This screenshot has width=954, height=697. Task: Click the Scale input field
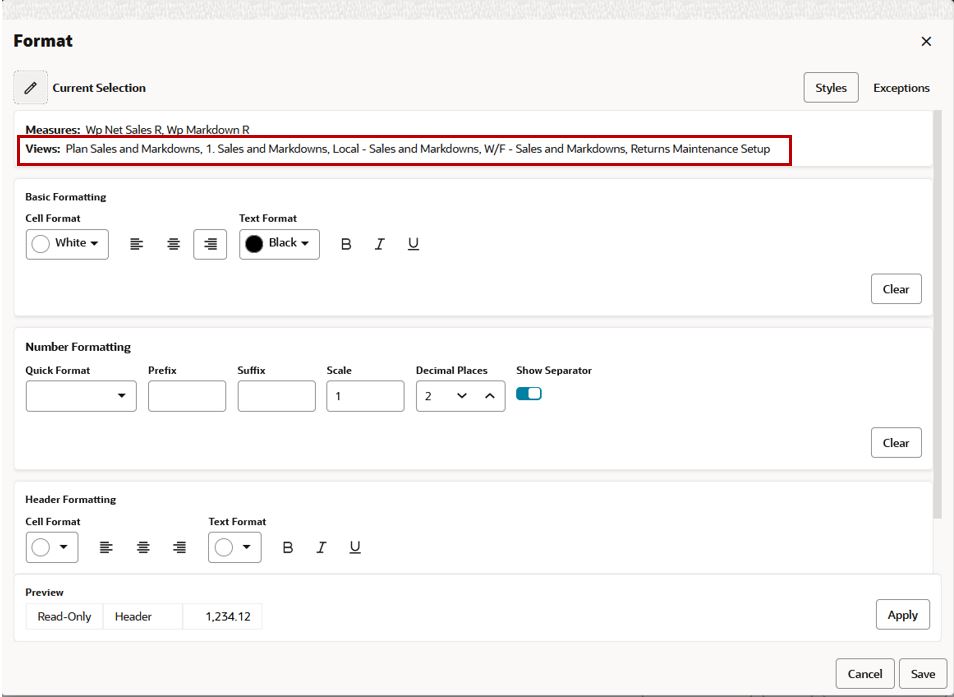(365, 396)
